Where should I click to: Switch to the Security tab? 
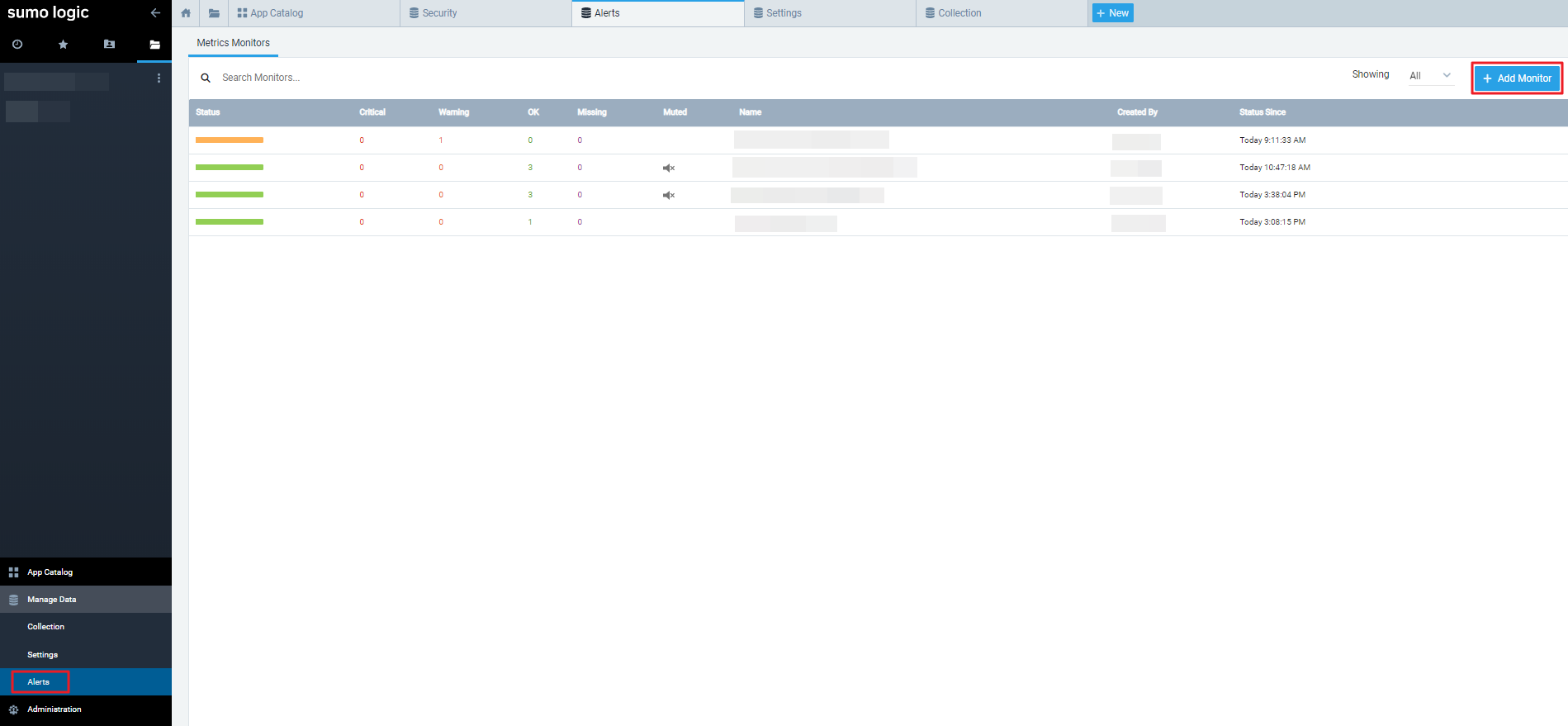[x=439, y=13]
